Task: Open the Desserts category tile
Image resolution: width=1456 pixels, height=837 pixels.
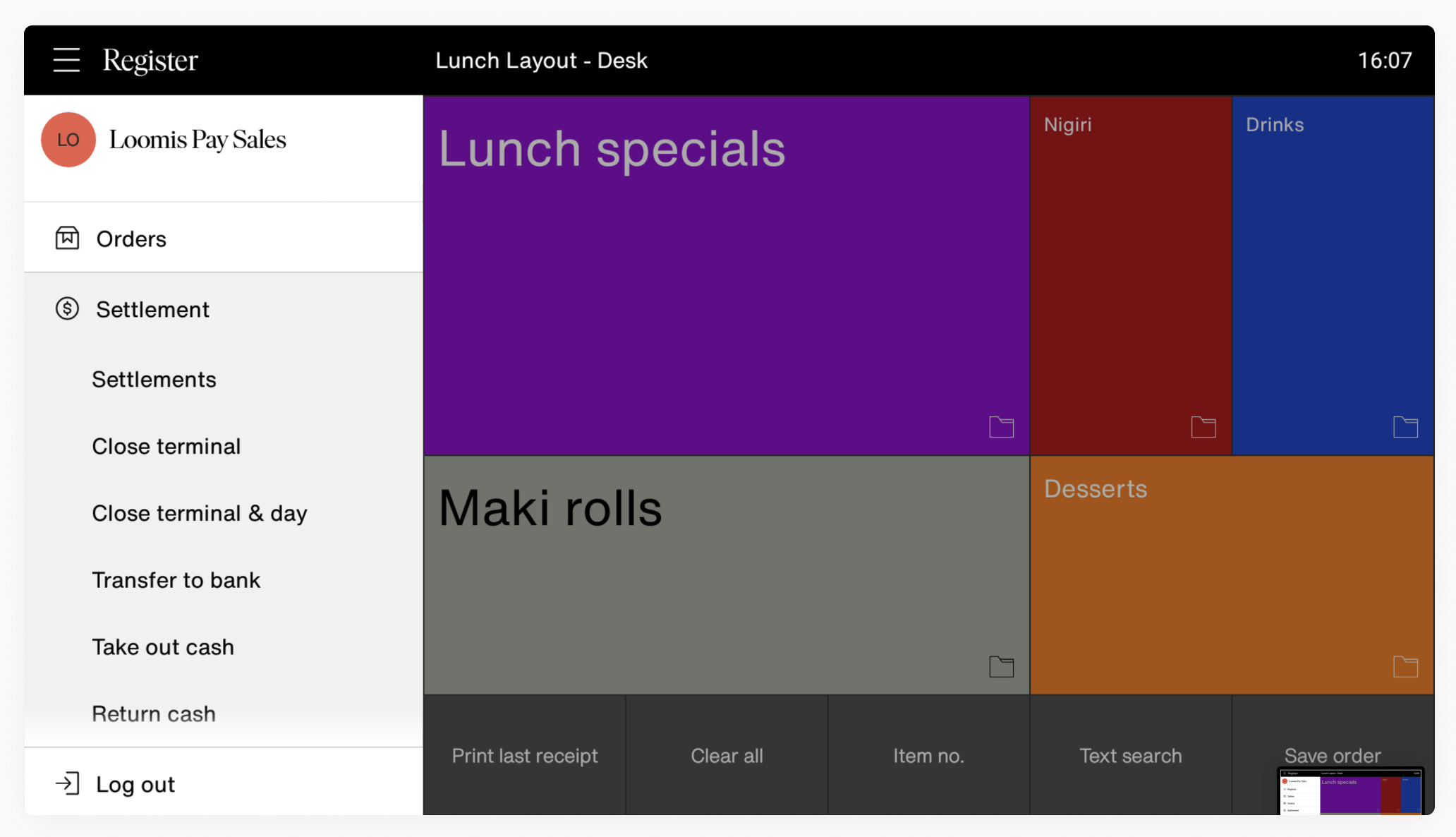Action: point(1232,575)
